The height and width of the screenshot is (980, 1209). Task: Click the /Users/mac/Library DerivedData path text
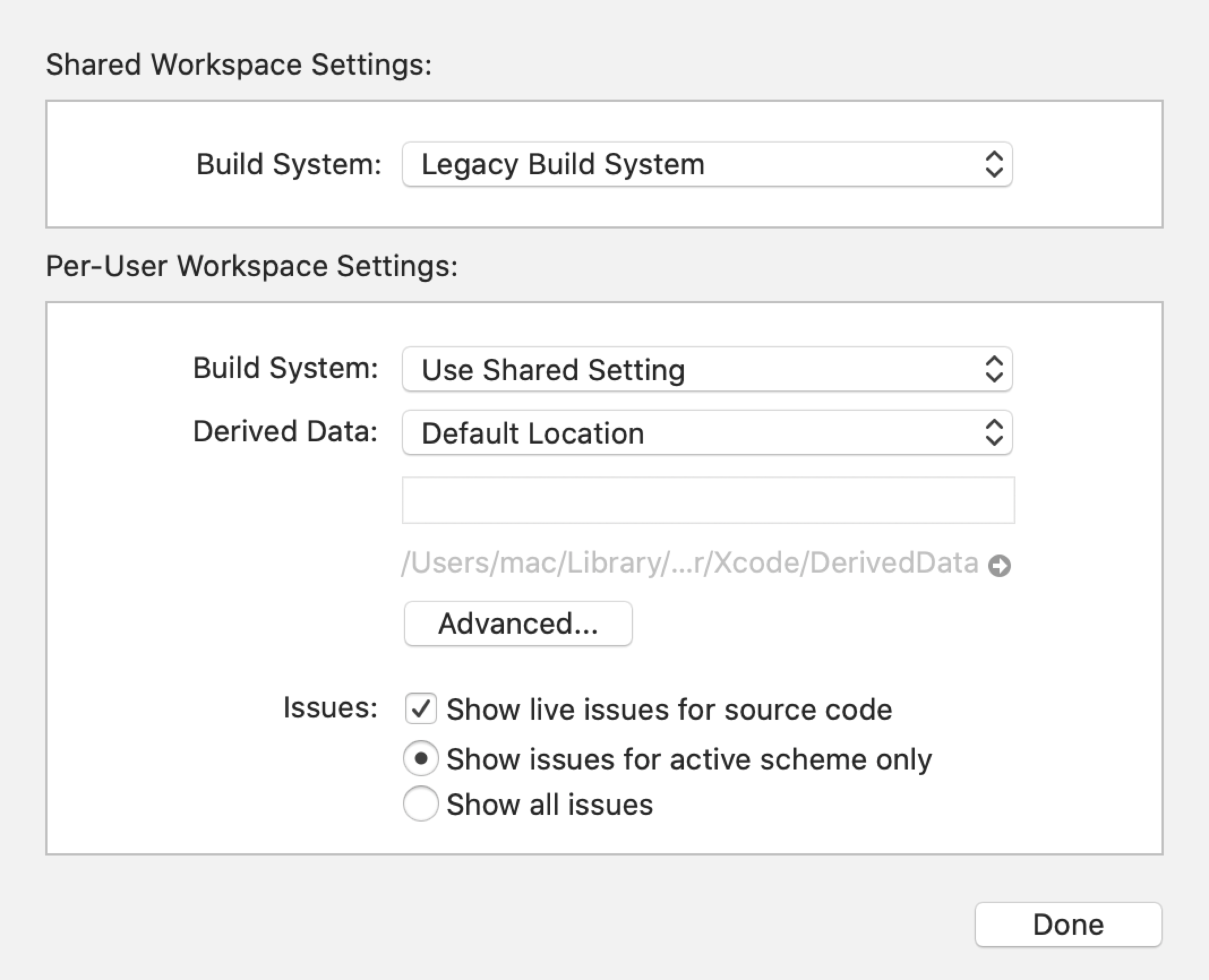click(x=689, y=563)
